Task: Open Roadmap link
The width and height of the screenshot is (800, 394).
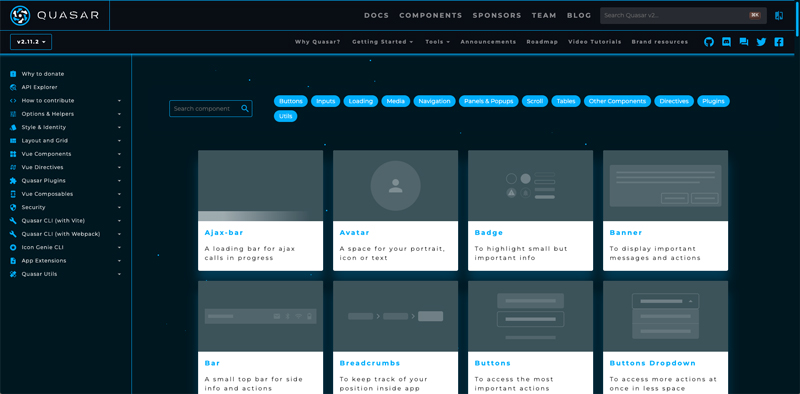Action: point(542,42)
